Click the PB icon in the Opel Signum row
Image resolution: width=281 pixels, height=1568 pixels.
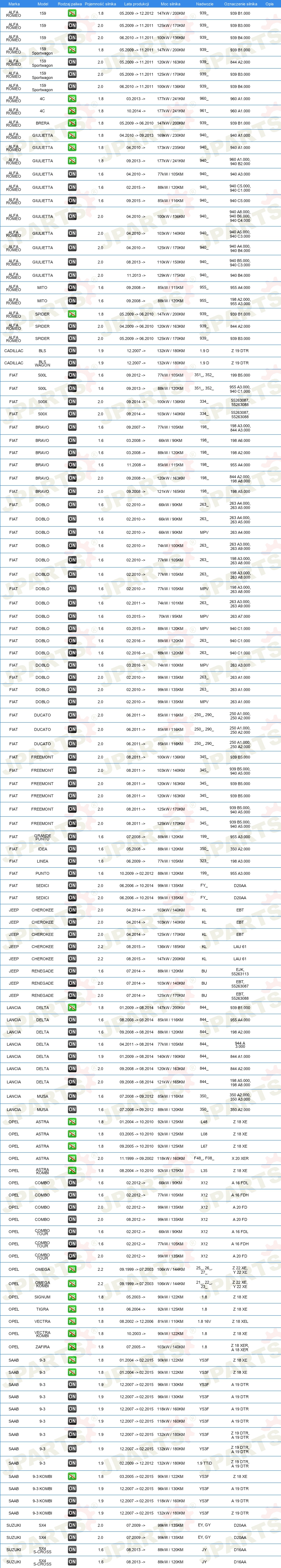tap(72, 1297)
